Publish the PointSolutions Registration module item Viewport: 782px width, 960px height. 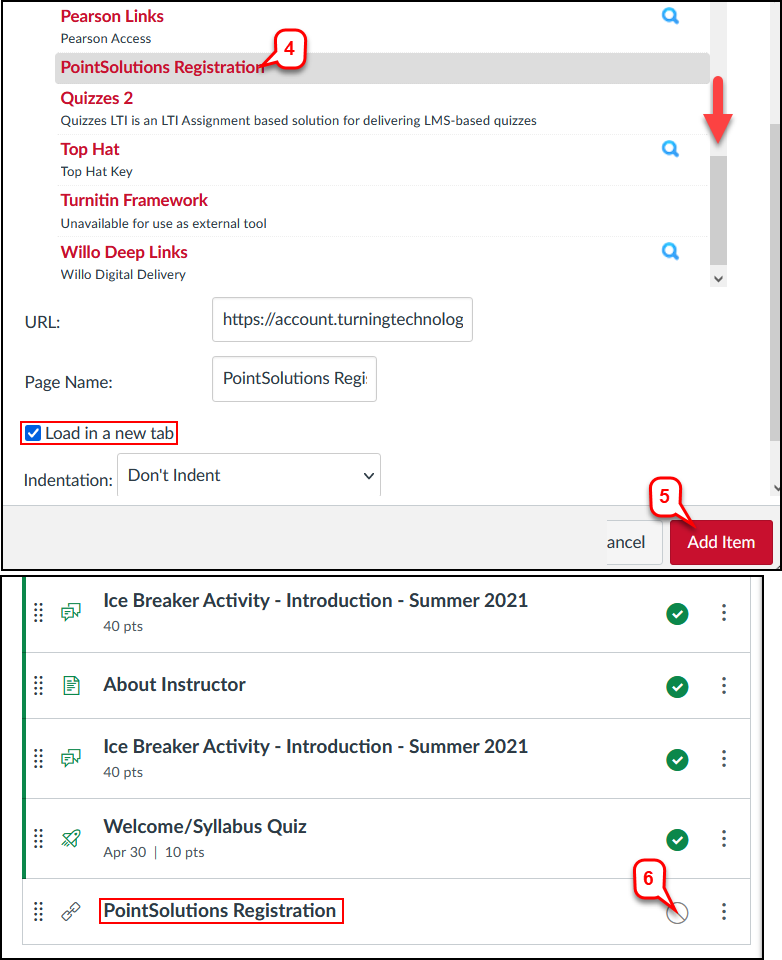point(677,912)
